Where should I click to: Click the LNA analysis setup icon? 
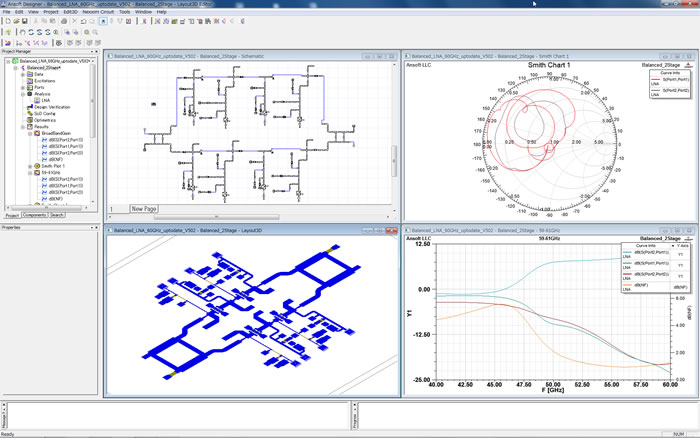(38, 100)
